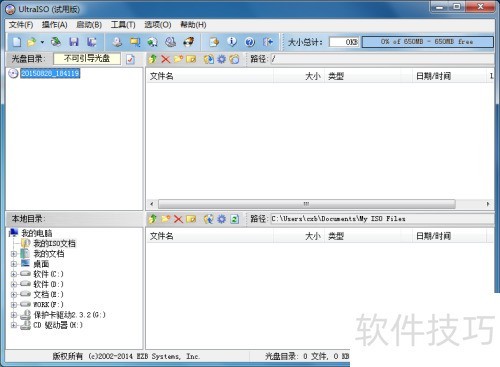
Task: Click the Open file folder icon
Action: click(x=32, y=42)
